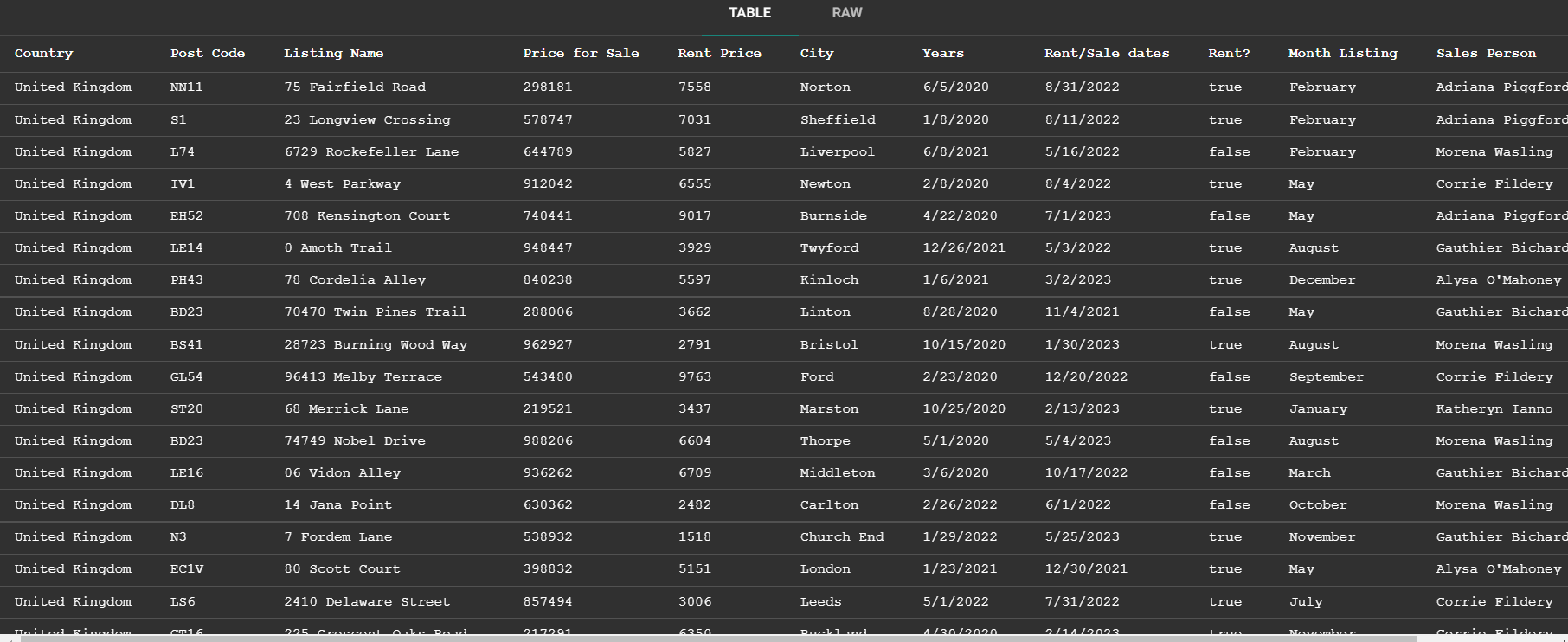The width and height of the screenshot is (1568, 642).
Task: Click the Years column header
Action: coord(943,54)
